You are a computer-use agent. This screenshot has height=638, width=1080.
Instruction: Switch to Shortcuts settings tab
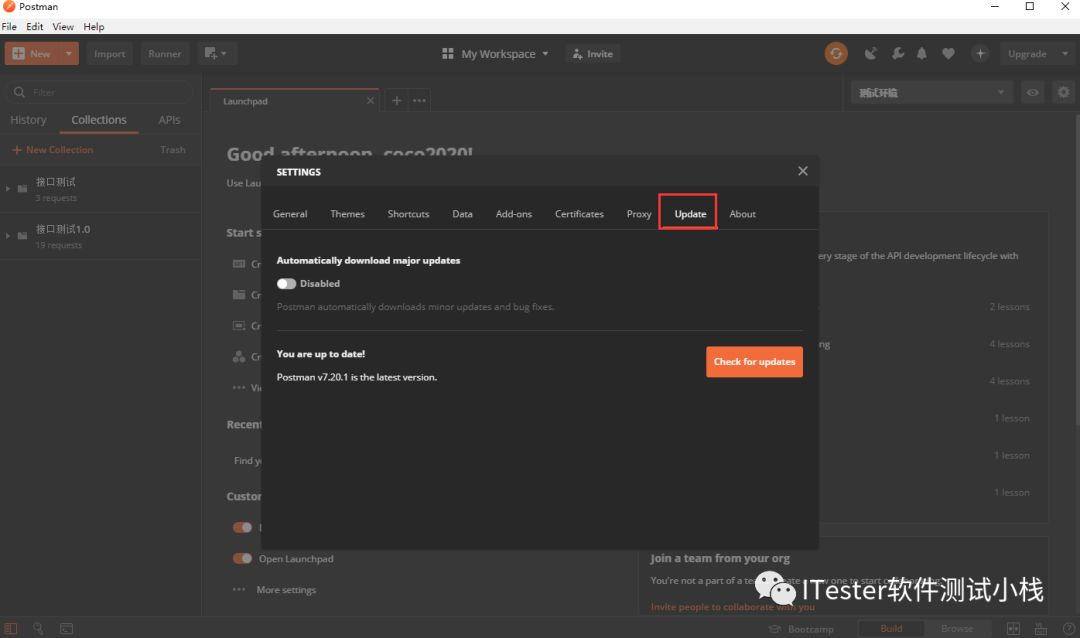point(408,214)
